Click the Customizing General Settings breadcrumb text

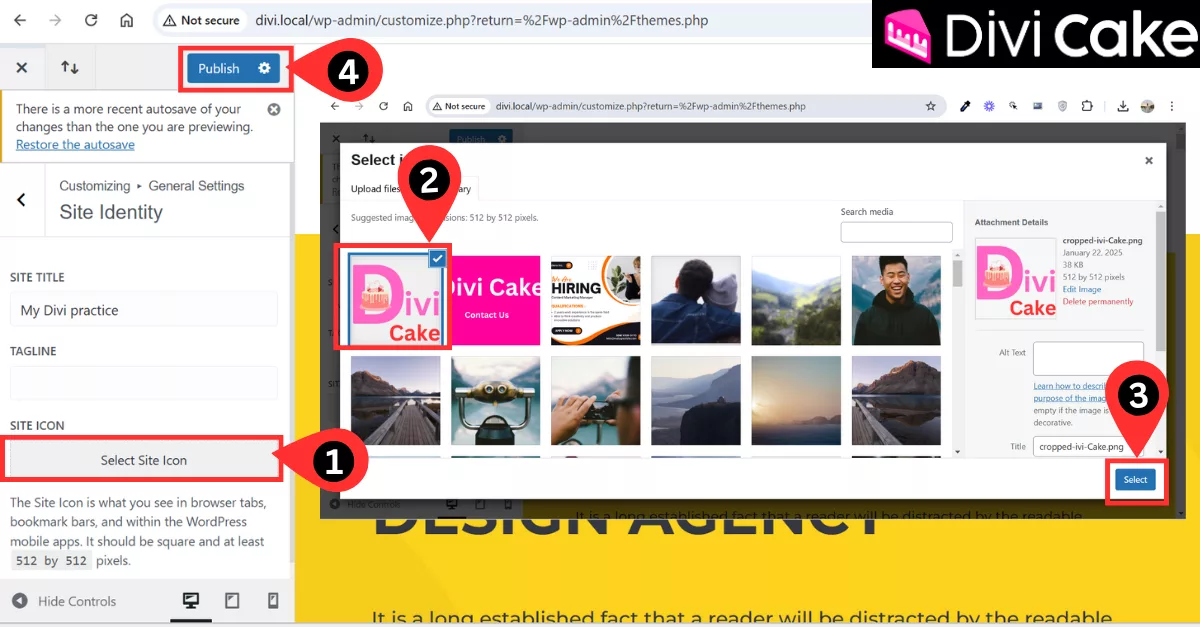[x=152, y=186]
